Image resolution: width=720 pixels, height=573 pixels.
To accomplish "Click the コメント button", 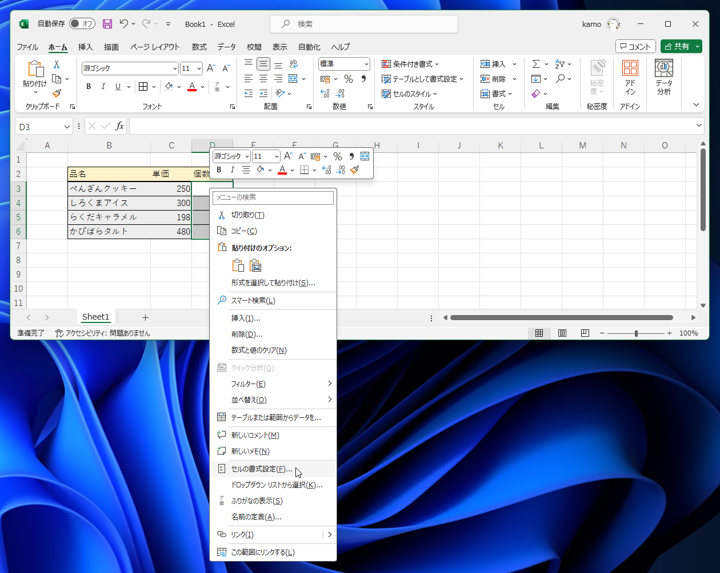I will (x=635, y=46).
